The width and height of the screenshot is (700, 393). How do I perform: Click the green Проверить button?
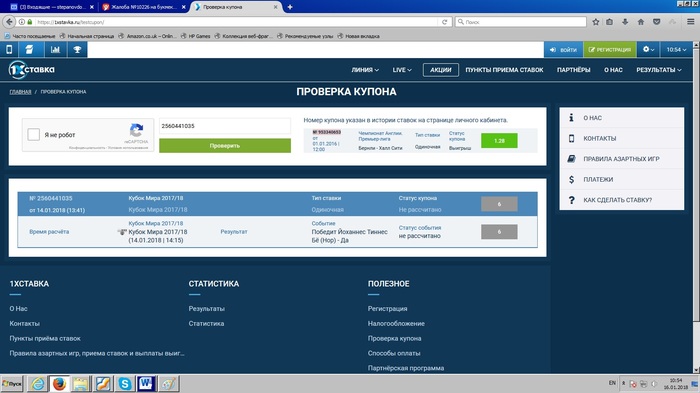point(225,146)
